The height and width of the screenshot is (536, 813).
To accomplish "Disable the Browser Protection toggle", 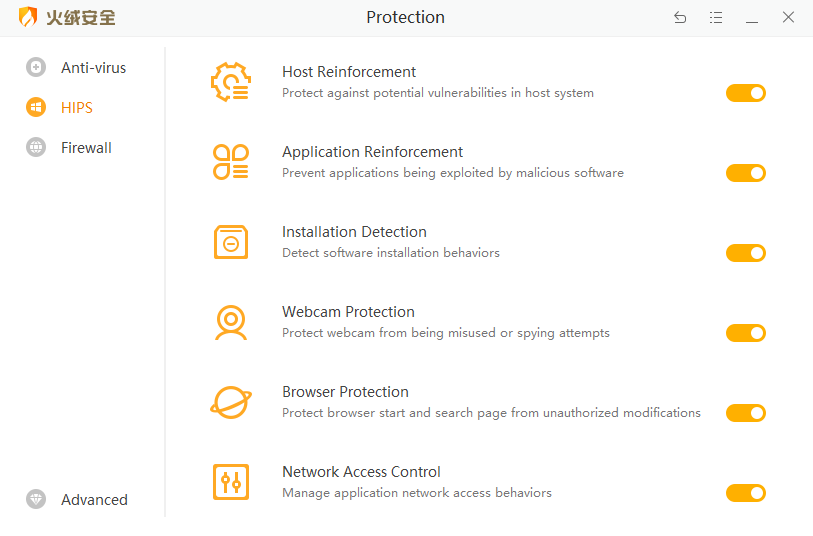I will (x=745, y=413).
